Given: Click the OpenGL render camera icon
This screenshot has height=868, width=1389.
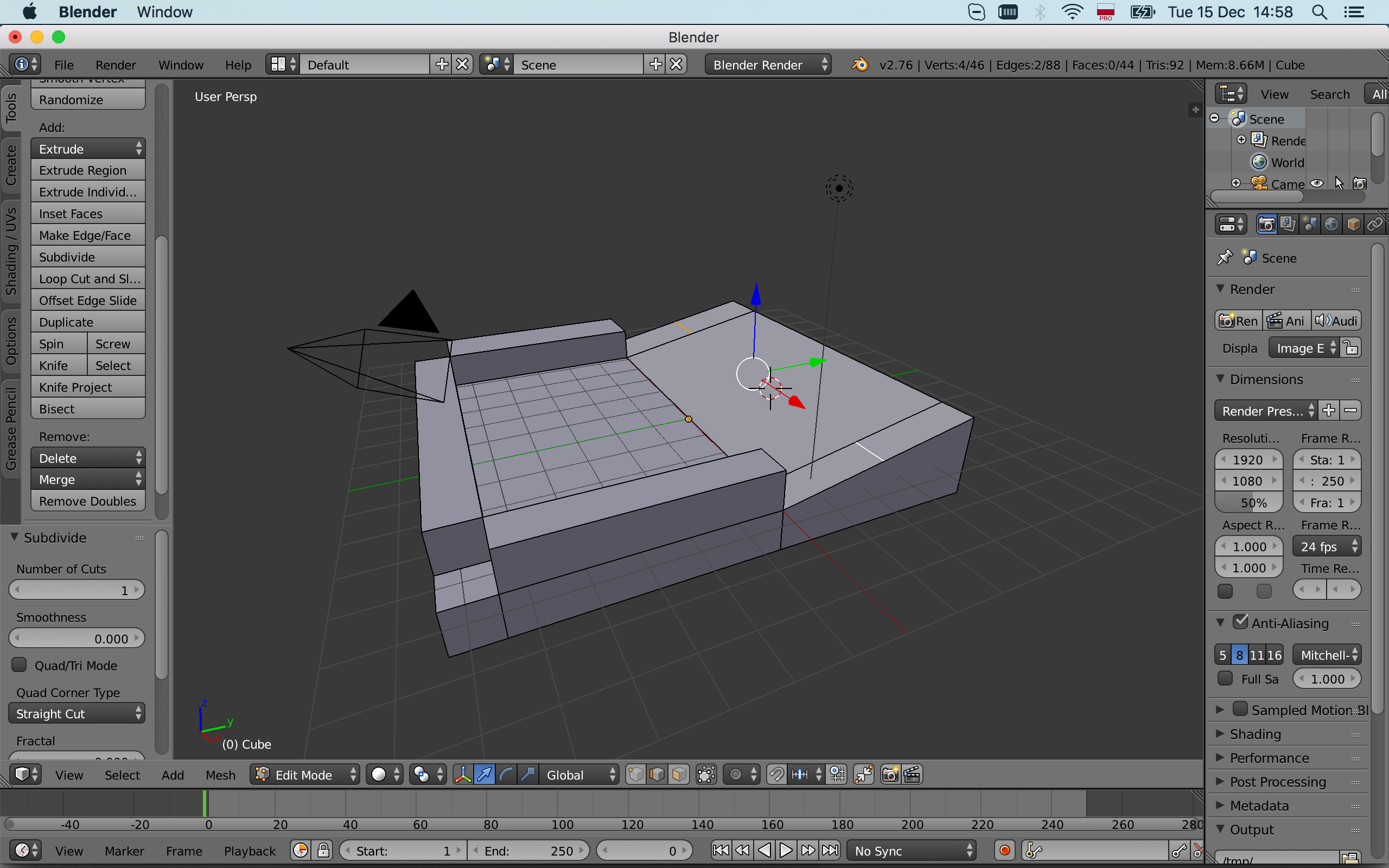Looking at the screenshot, I should coord(890,775).
